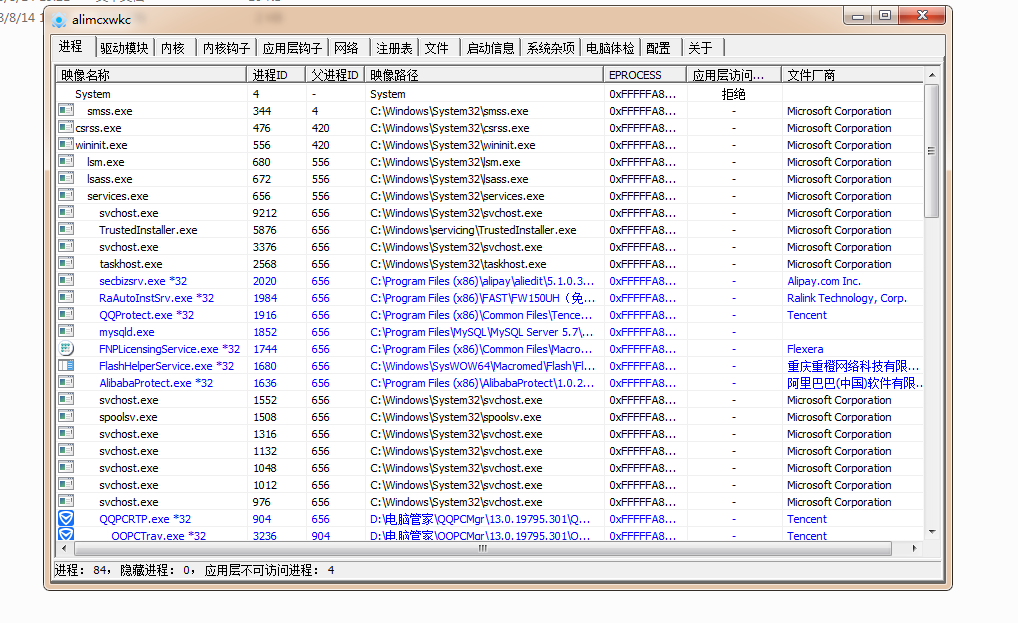
Task: Click the horizontal scrollbar left arrow
Action: tap(64, 548)
